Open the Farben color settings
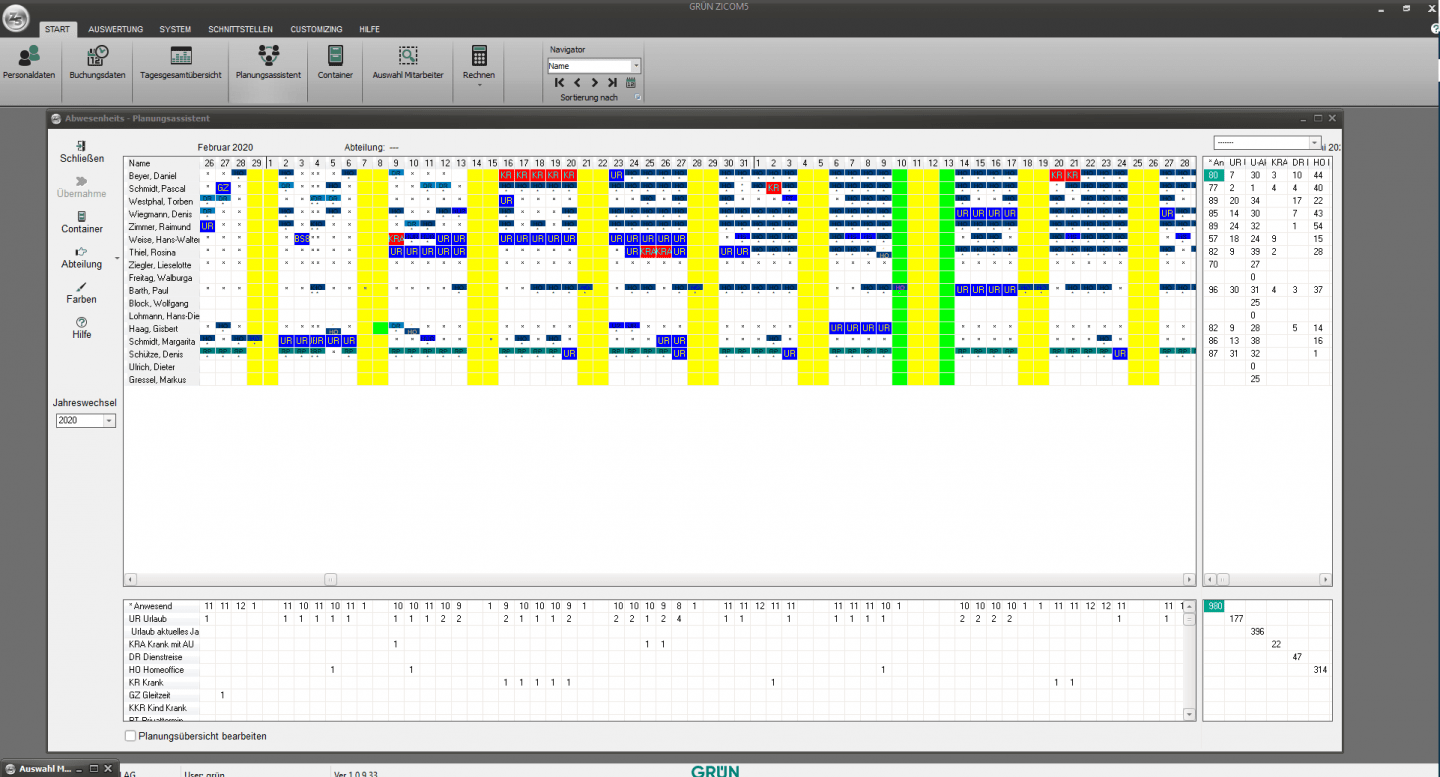The height and width of the screenshot is (777, 1440). pos(82,293)
